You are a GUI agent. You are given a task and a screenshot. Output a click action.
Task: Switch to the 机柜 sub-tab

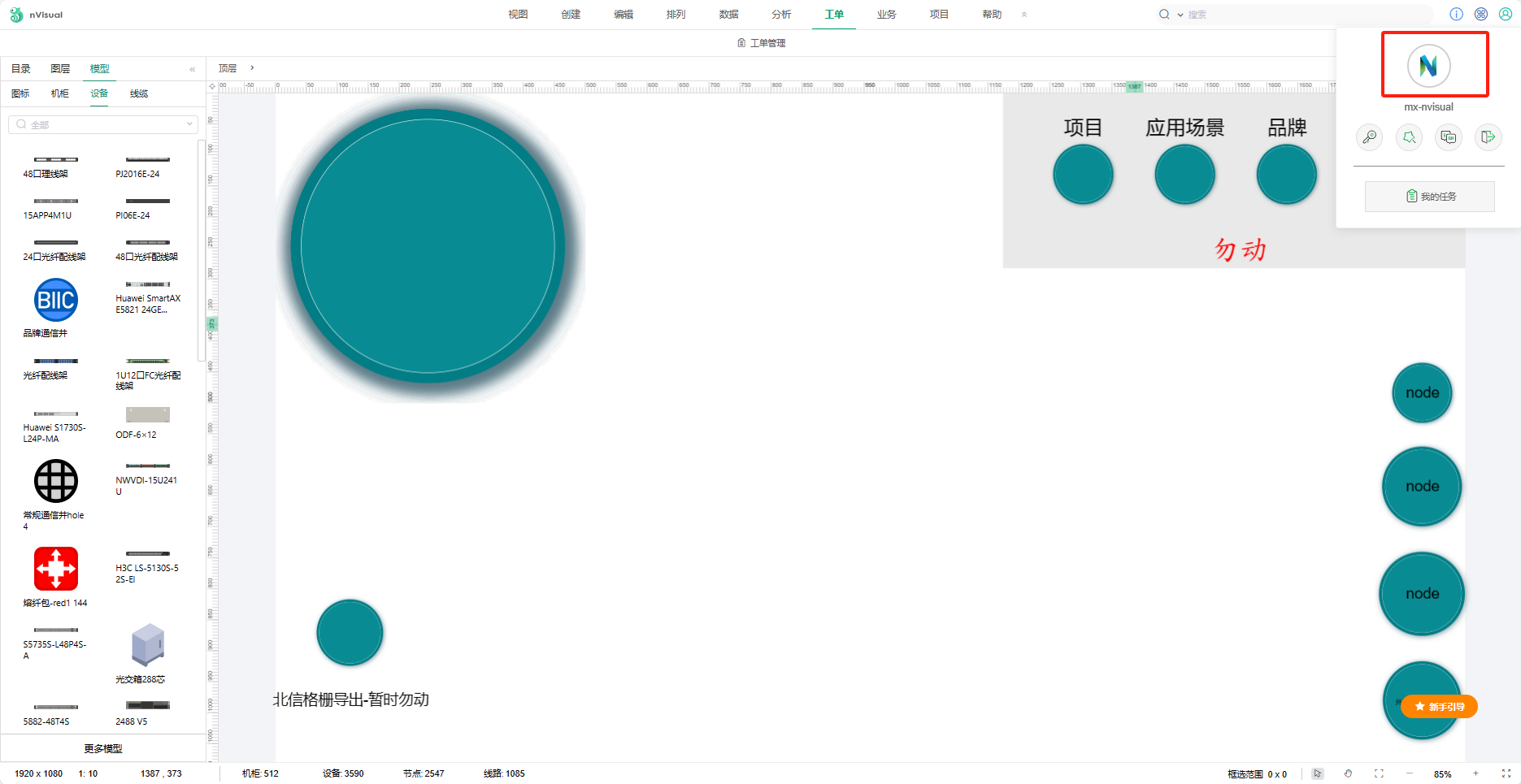pos(60,93)
